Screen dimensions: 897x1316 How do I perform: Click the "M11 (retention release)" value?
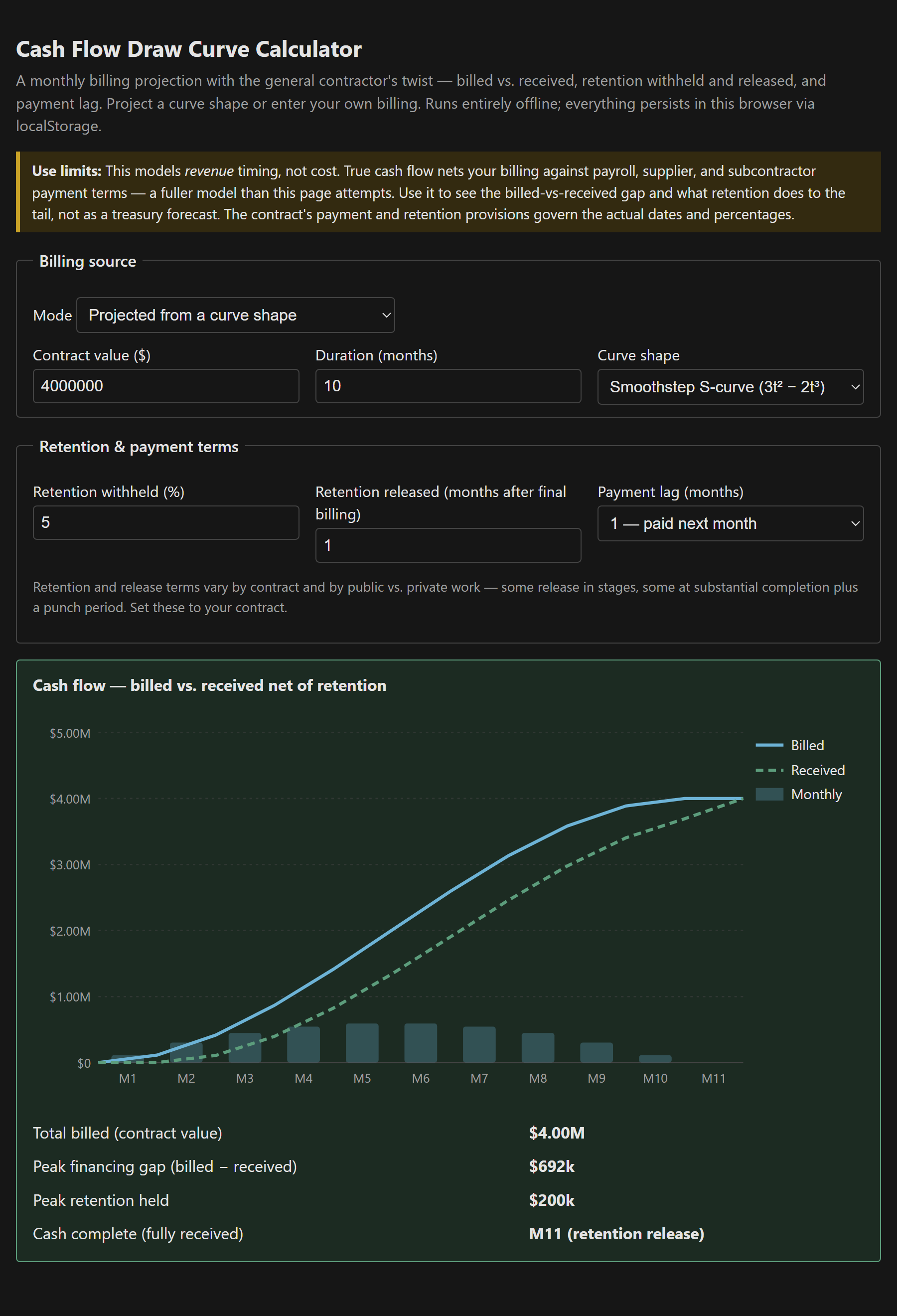pos(616,1234)
